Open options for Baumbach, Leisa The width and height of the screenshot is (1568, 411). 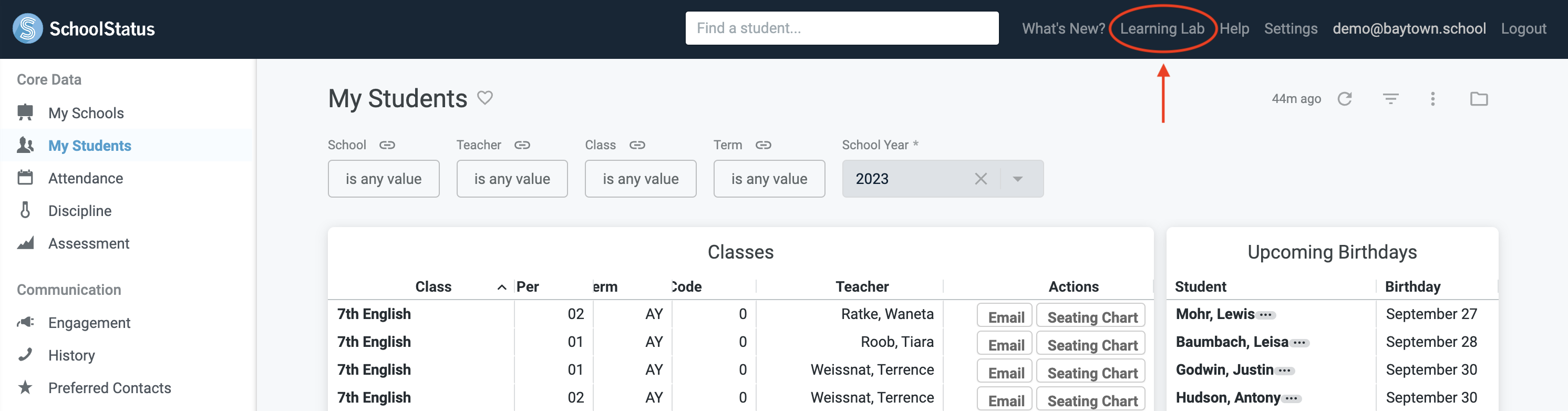(1299, 343)
